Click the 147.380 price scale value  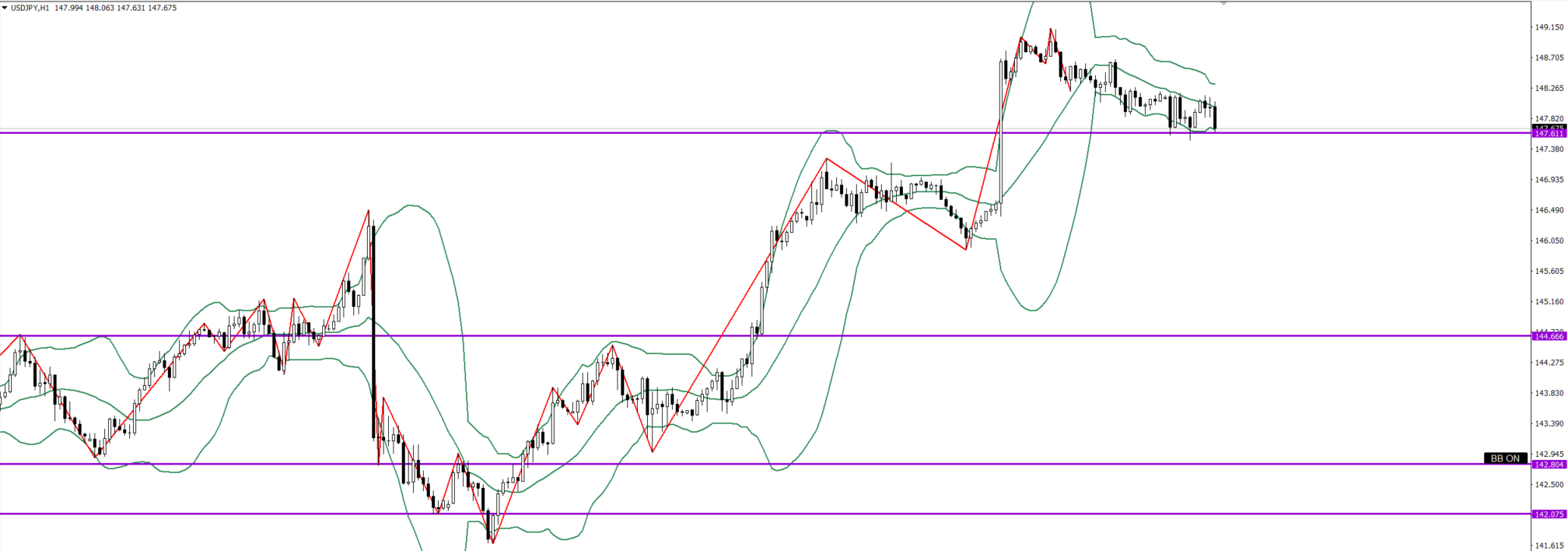tap(1549, 149)
